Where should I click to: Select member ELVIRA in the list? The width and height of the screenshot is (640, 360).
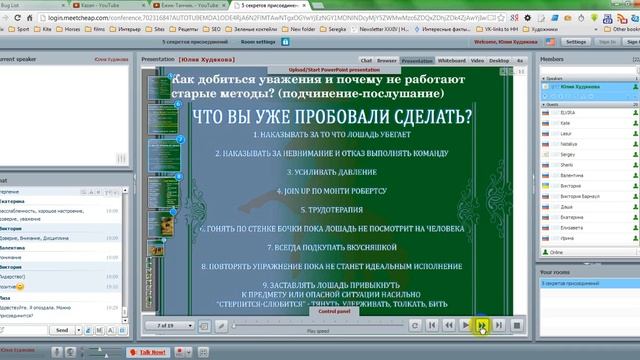tap(590, 112)
